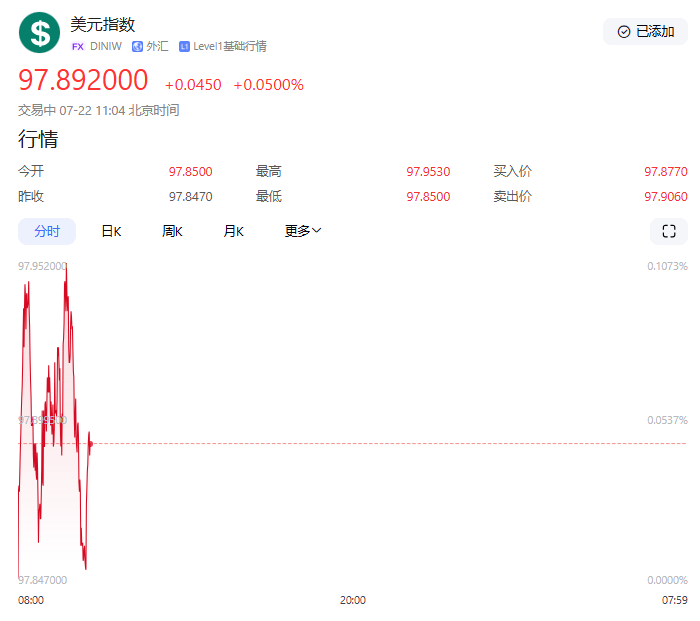Image resolution: width=700 pixels, height=621 pixels.
Task: Toggle the 已添加 watchlist button
Action: tap(646, 32)
